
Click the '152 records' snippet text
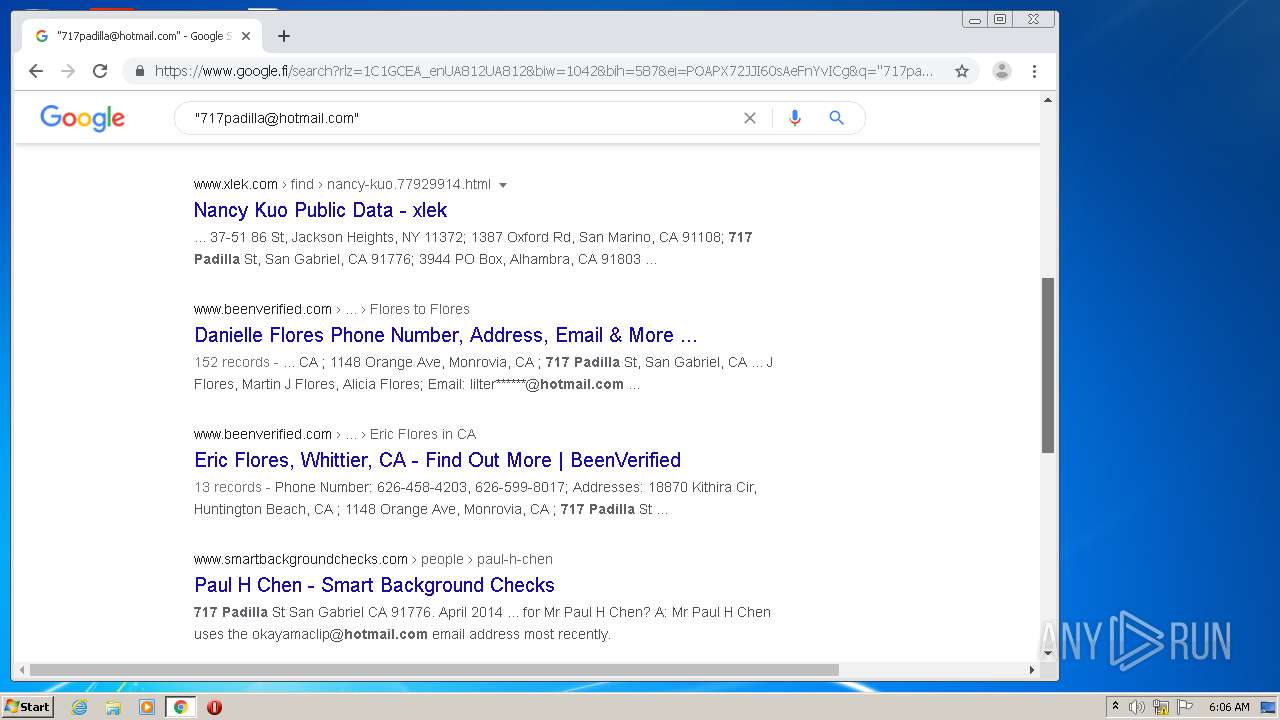[231, 362]
